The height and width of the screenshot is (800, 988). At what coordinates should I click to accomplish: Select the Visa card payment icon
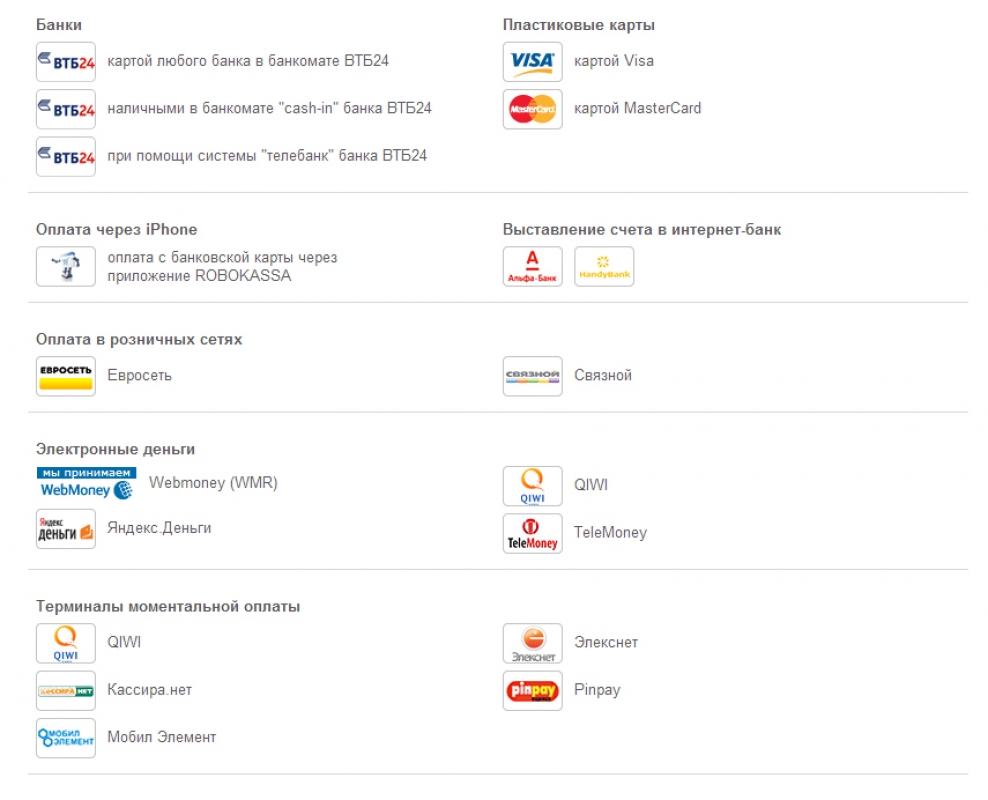tap(532, 62)
